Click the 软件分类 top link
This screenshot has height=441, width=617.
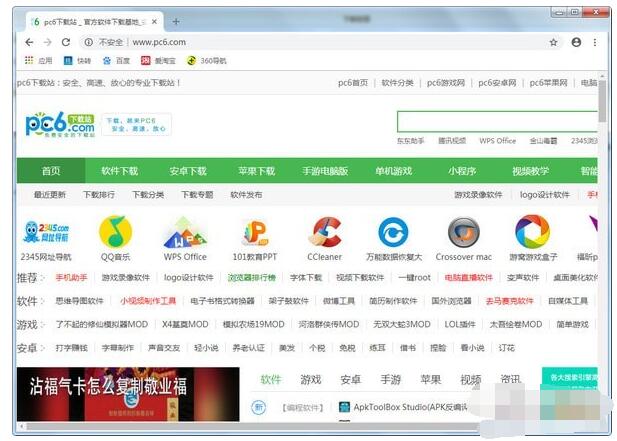click(x=397, y=83)
